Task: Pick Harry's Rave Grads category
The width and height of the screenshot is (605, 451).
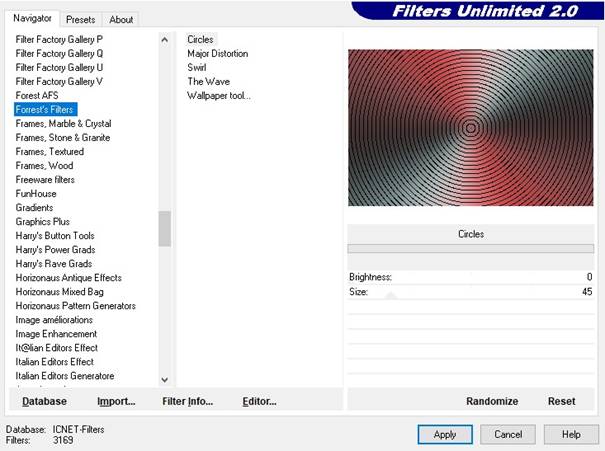Action: pos(54,264)
